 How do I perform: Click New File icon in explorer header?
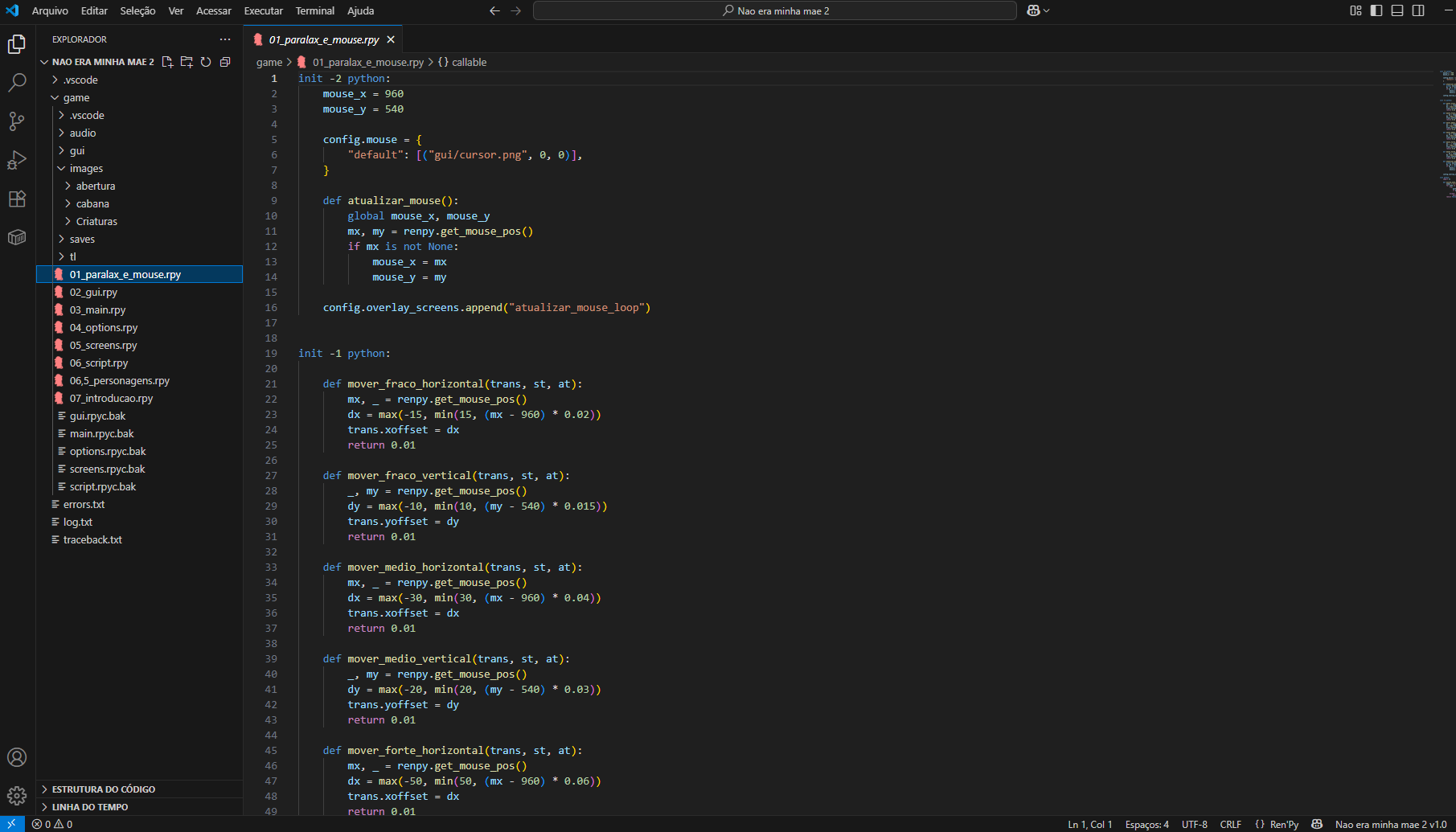pos(167,62)
